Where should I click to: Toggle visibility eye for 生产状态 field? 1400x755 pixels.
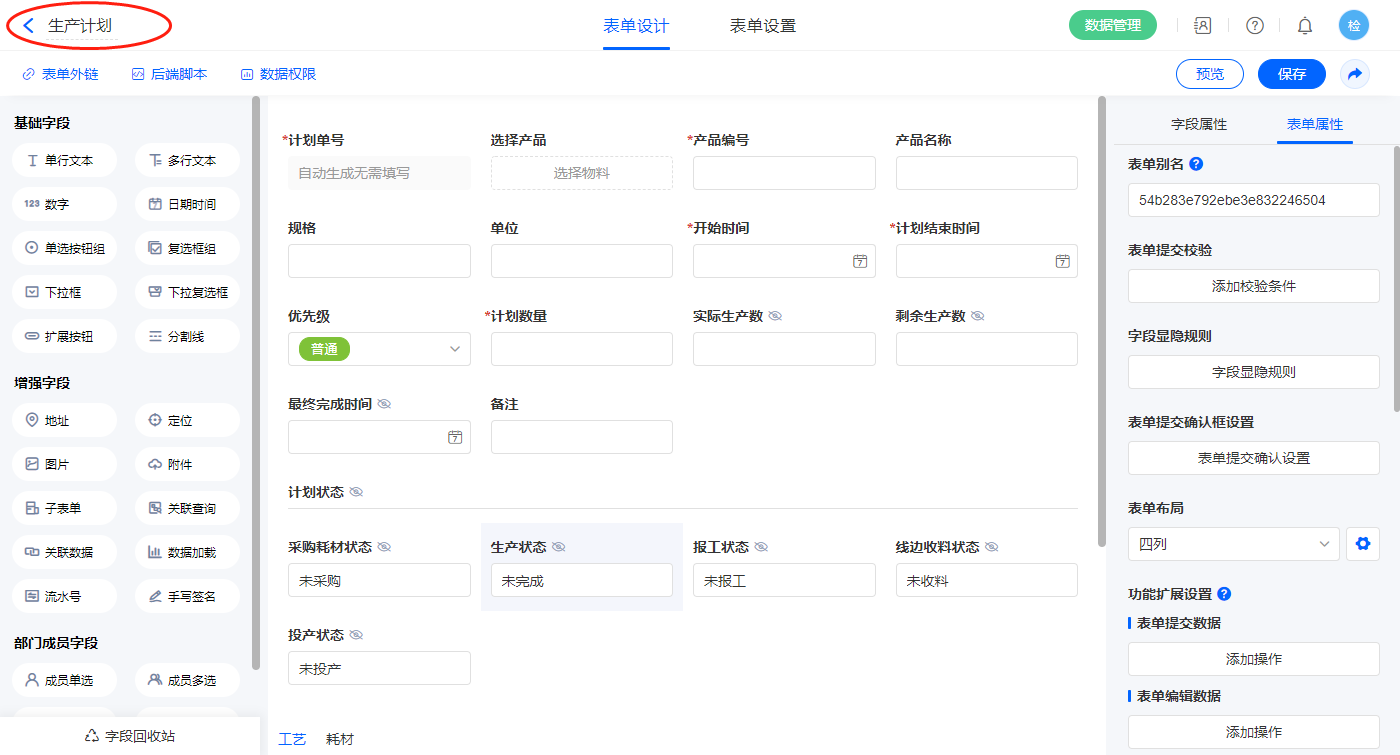point(559,547)
